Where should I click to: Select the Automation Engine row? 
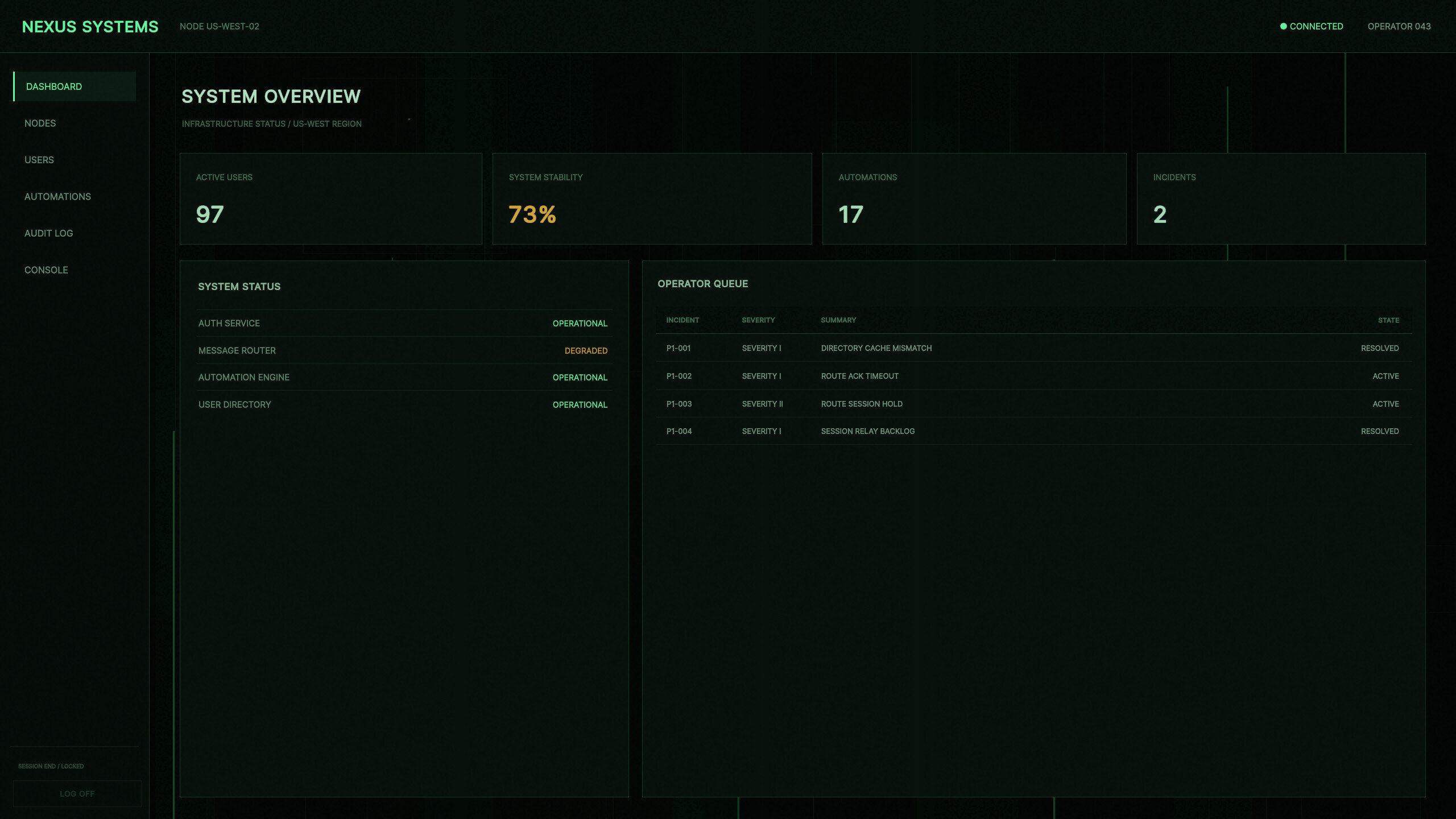coord(404,377)
